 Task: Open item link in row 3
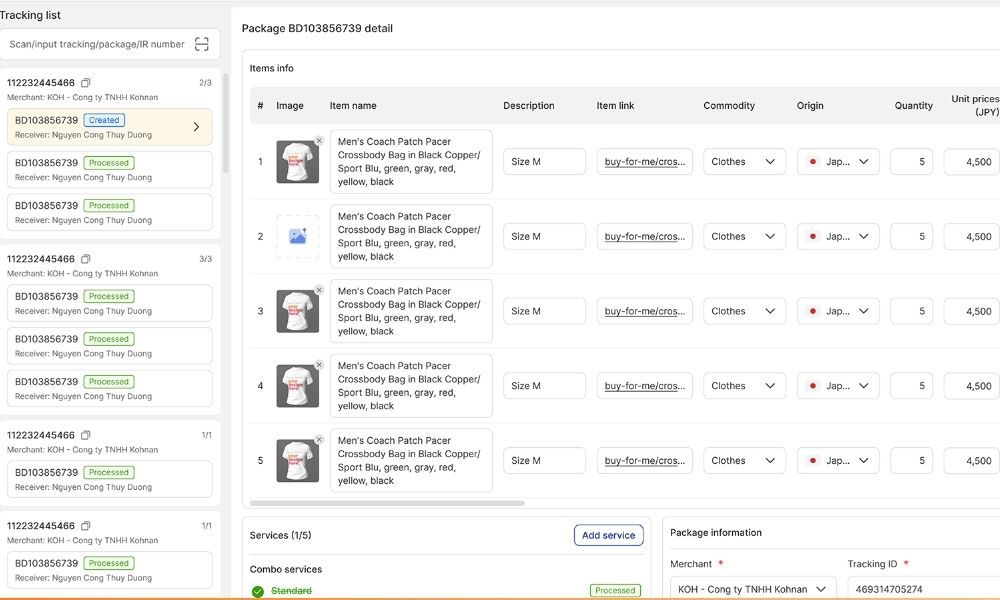point(645,311)
